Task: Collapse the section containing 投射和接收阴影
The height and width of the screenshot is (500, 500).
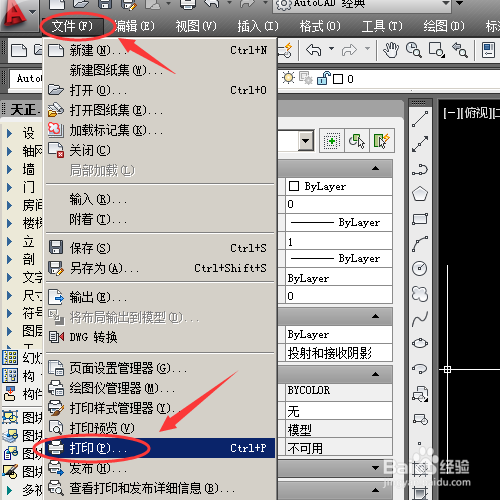Action: point(375,316)
